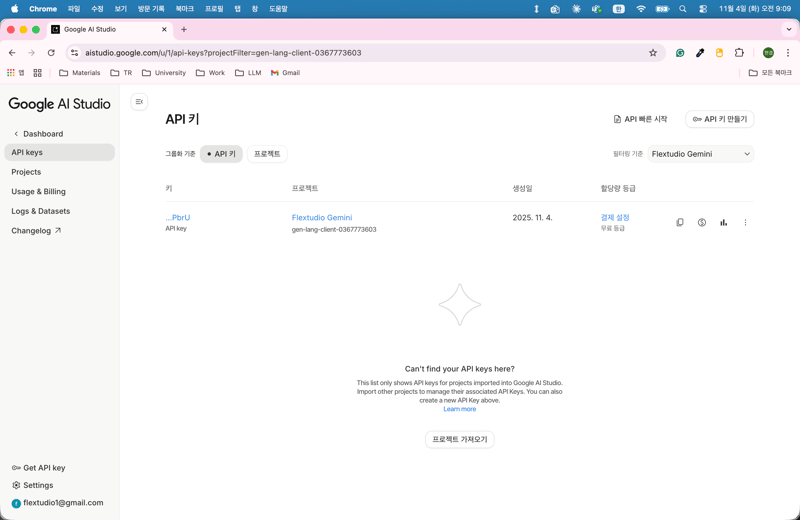The height and width of the screenshot is (520, 800).
Task: Click the API 키 만들기 button
Action: click(719, 119)
